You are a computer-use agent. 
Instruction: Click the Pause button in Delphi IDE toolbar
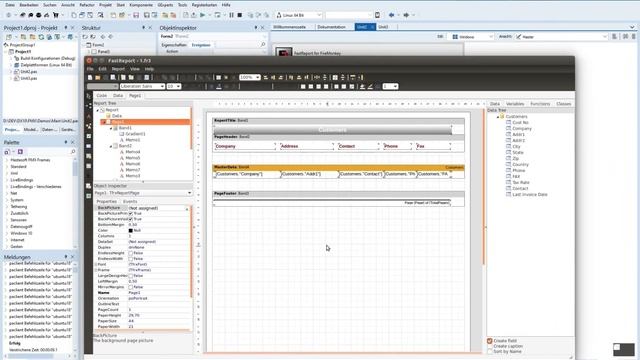click(x=231, y=15)
